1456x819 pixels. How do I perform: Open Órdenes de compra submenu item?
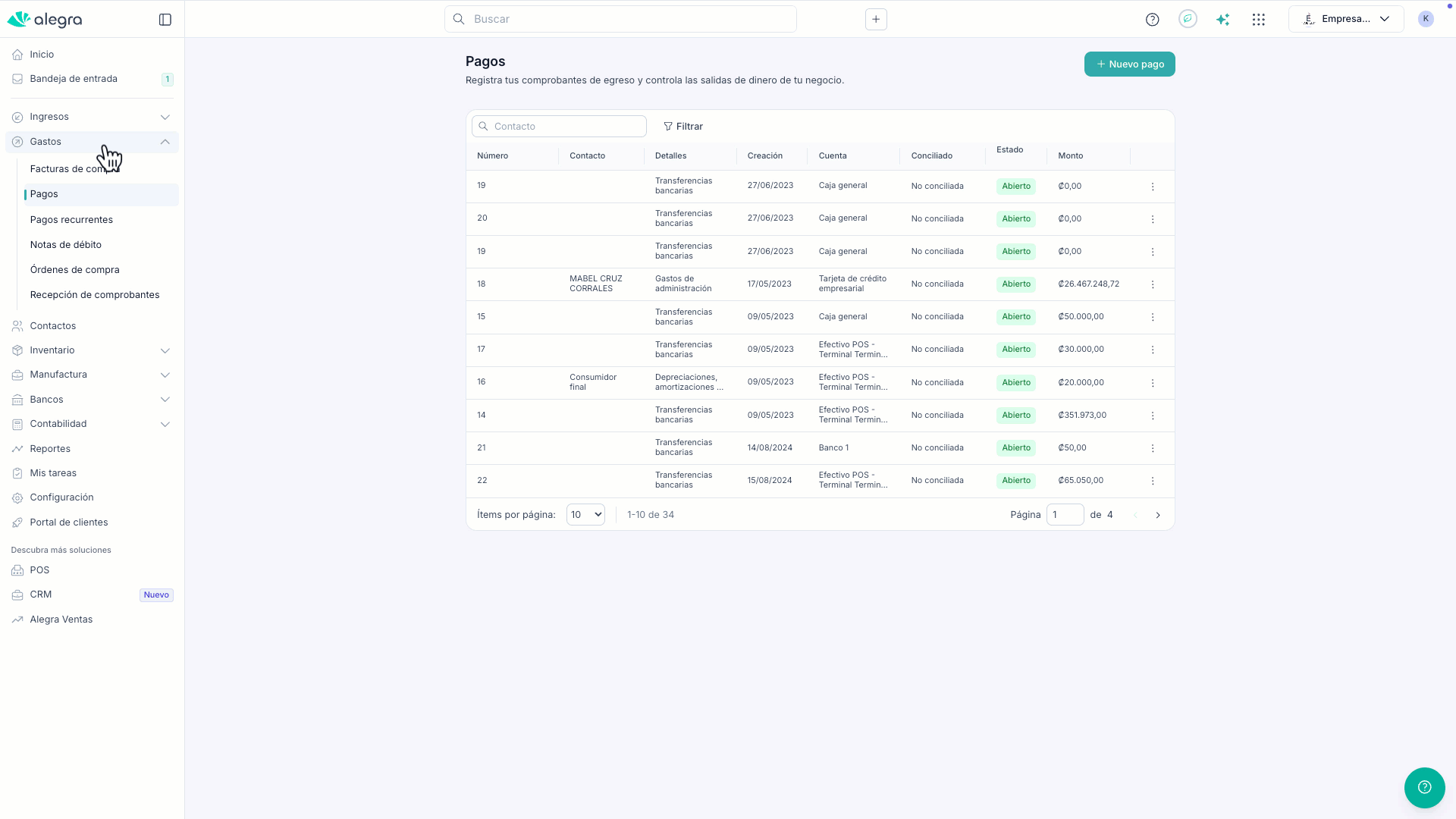(75, 270)
